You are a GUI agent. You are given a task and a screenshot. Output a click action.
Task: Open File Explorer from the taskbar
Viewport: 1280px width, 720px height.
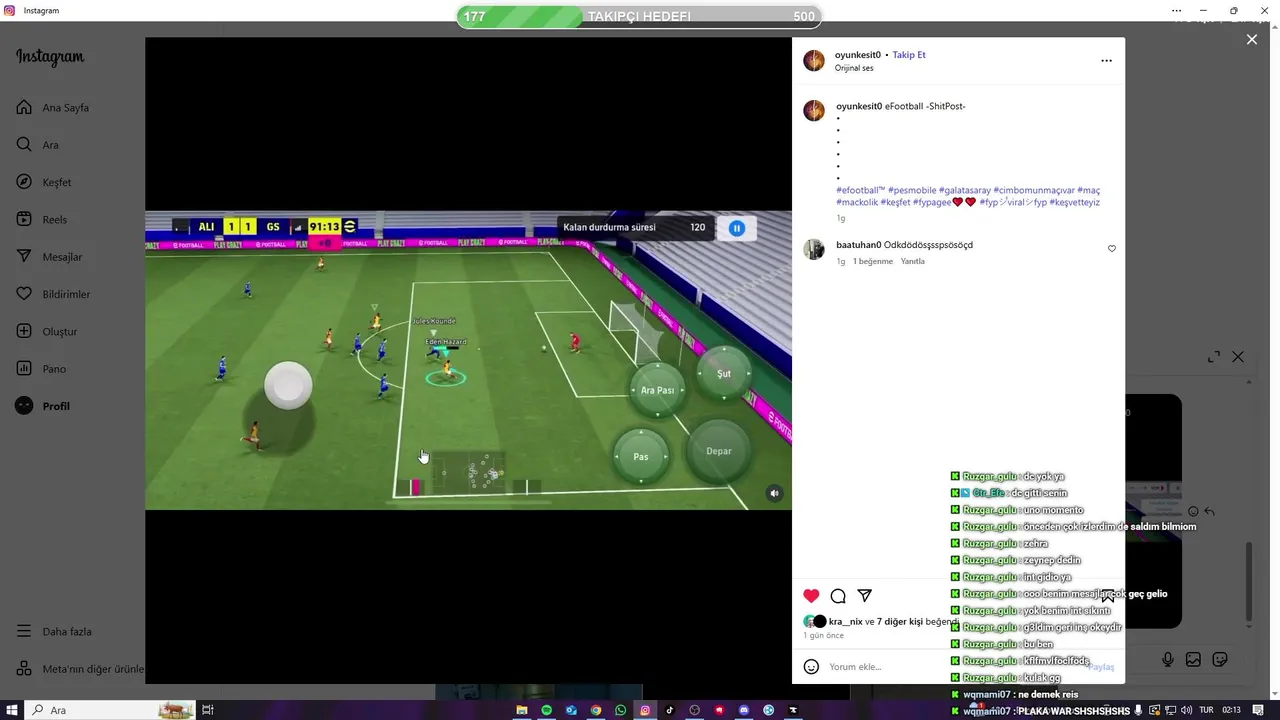(x=522, y=710)
